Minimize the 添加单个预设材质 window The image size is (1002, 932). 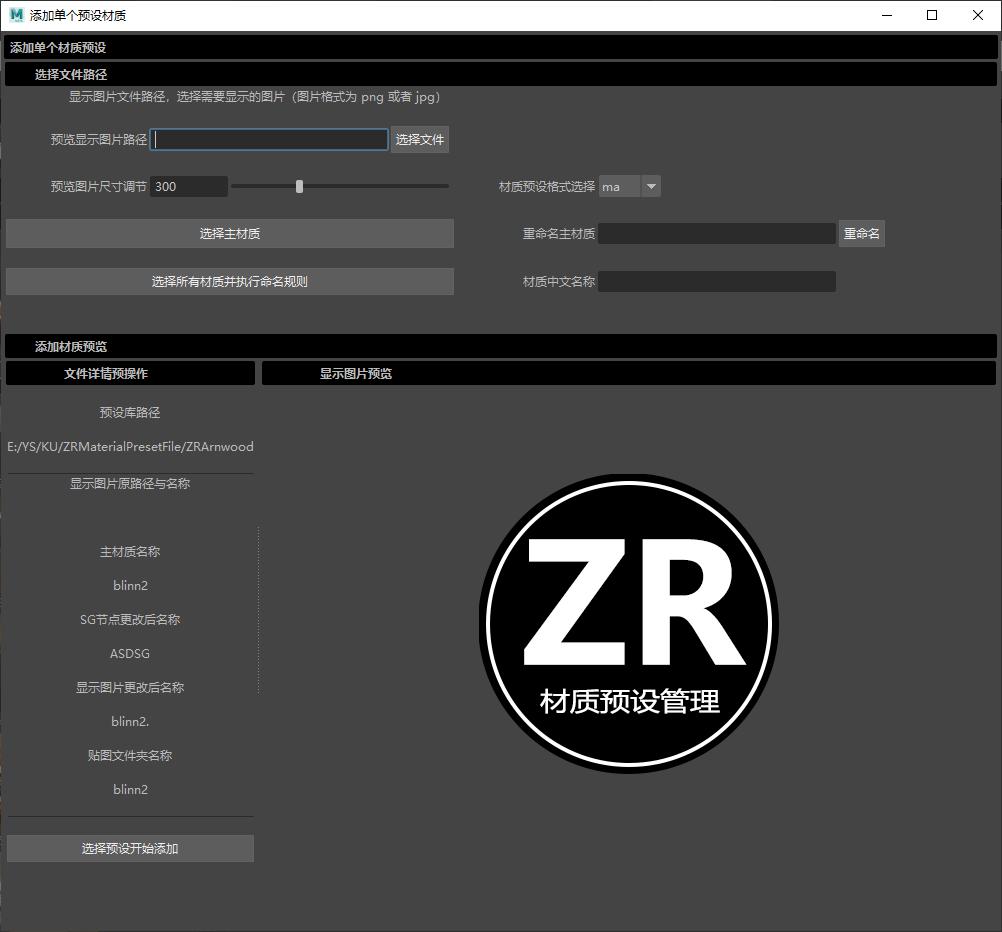886,15
